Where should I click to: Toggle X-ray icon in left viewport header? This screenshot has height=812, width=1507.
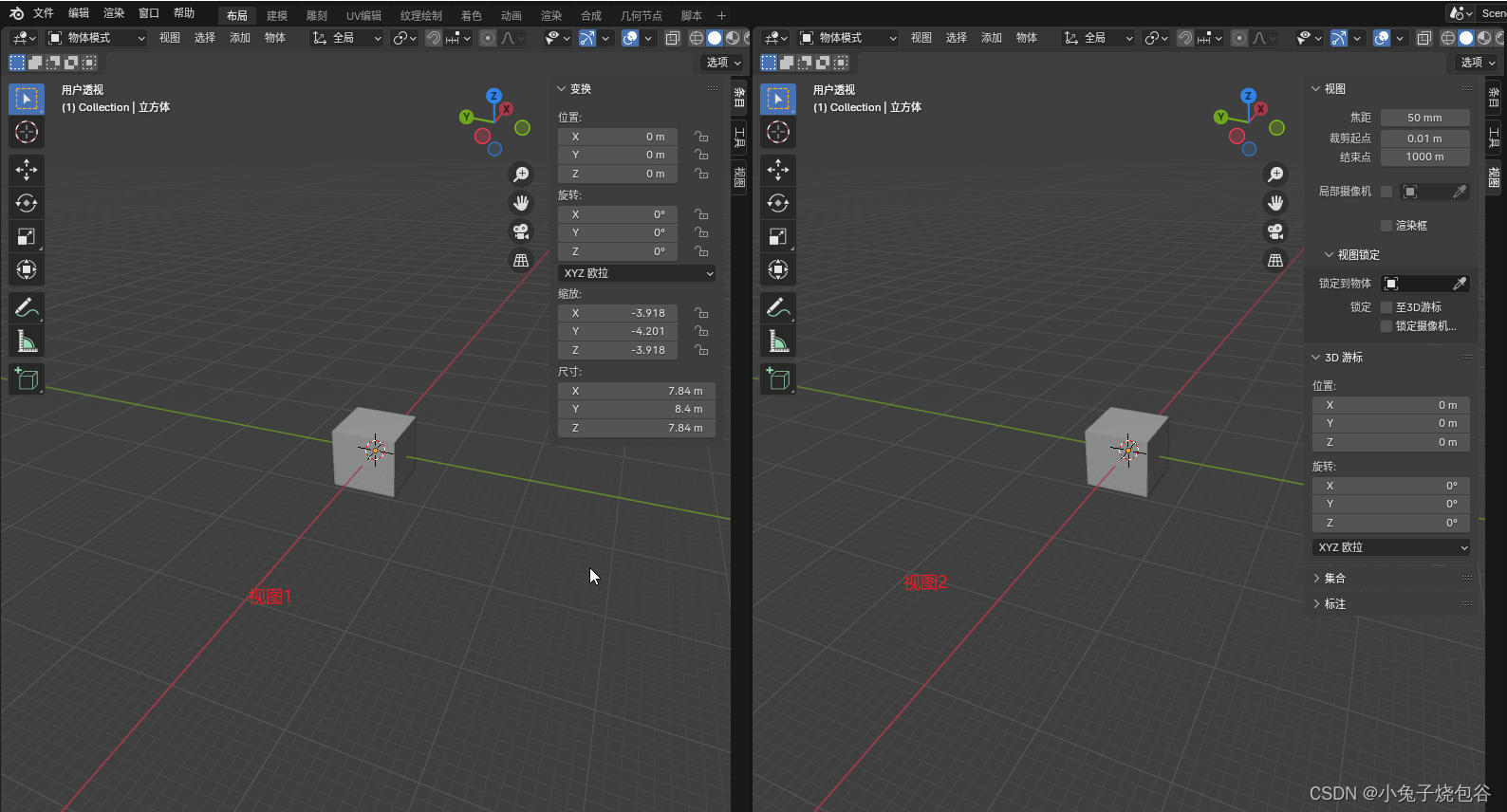click(672, 38)
